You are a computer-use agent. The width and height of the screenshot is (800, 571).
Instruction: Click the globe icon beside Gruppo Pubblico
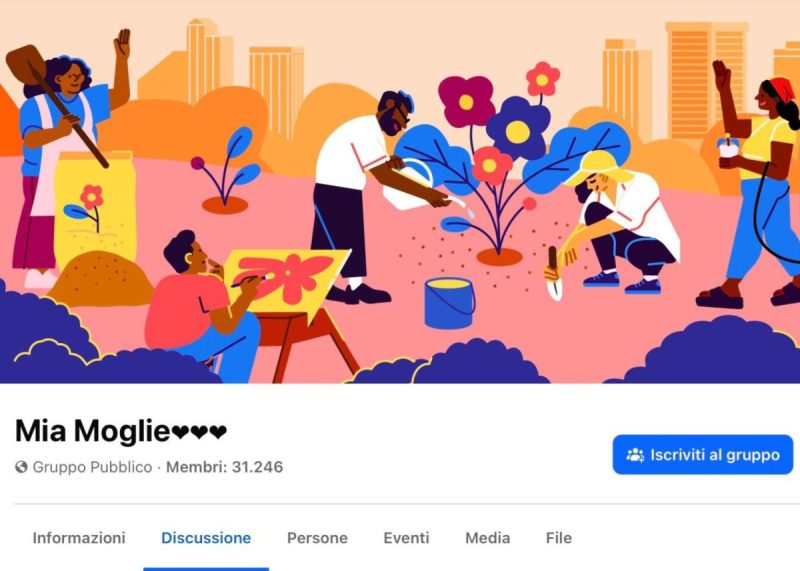[21, 467]
